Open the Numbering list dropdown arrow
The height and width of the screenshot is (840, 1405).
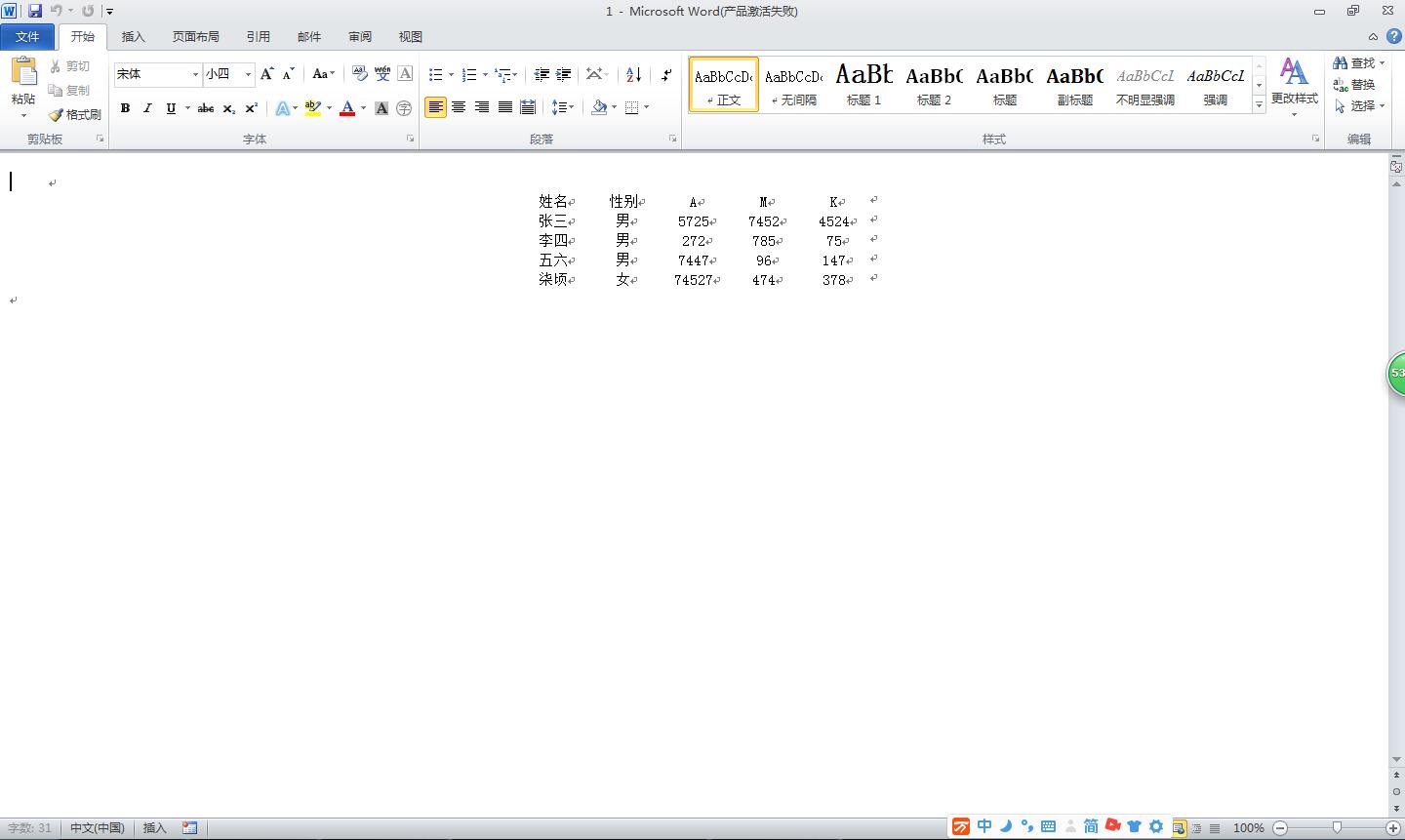485,75
